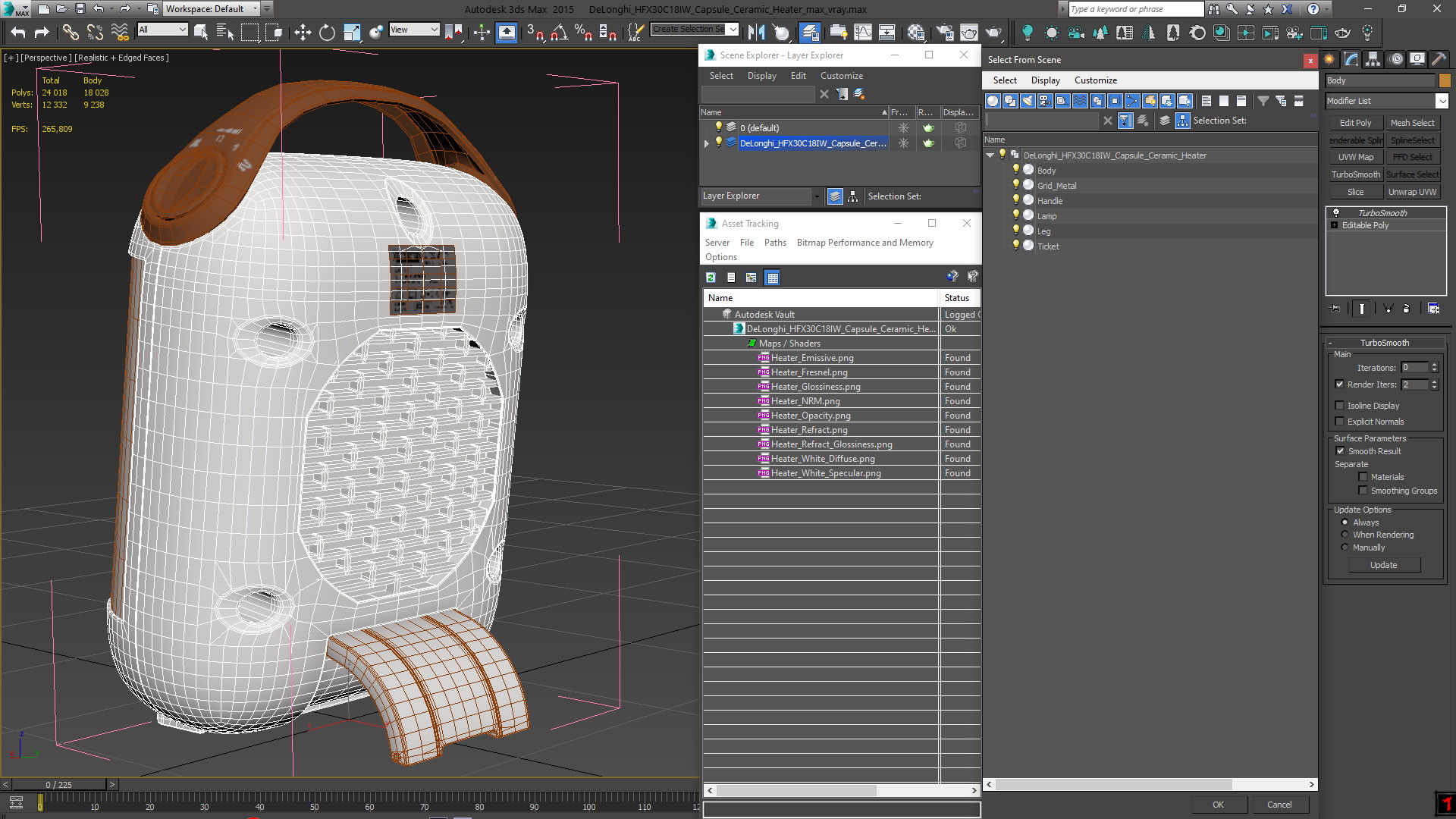
Task: Open the Workspace Default dropdown
Action: [x=212, y=9]
